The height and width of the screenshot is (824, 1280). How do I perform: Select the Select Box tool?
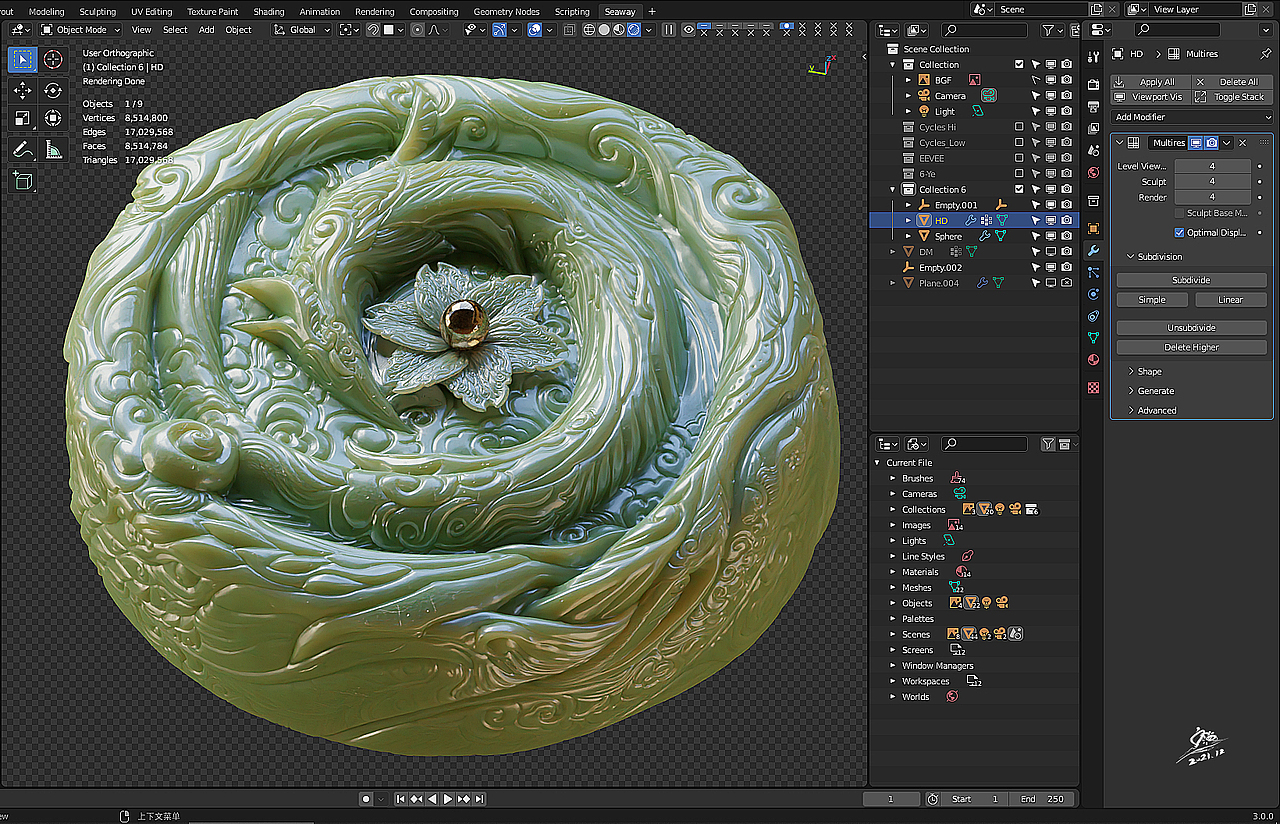(23, 60)
